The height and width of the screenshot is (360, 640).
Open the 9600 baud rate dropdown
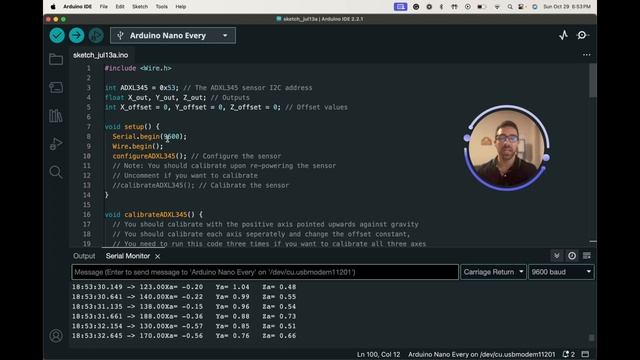561,272
